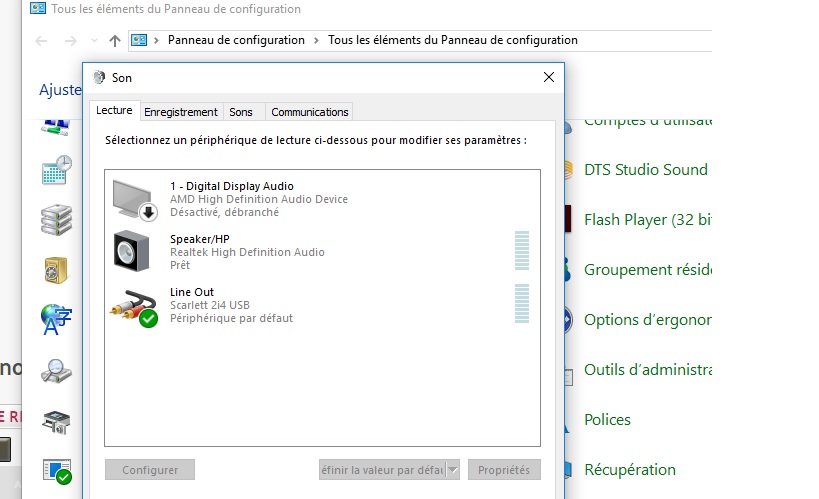Go back with the left arrow

click(41, 41)
